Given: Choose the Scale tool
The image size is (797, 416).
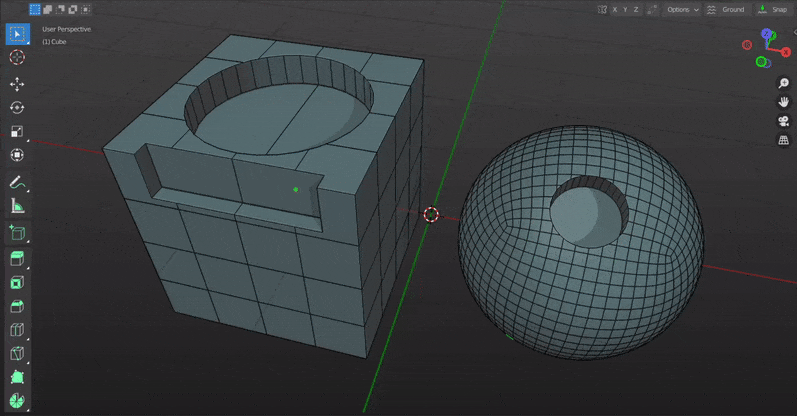Looking at the screenshot, I should click(17, 131).
